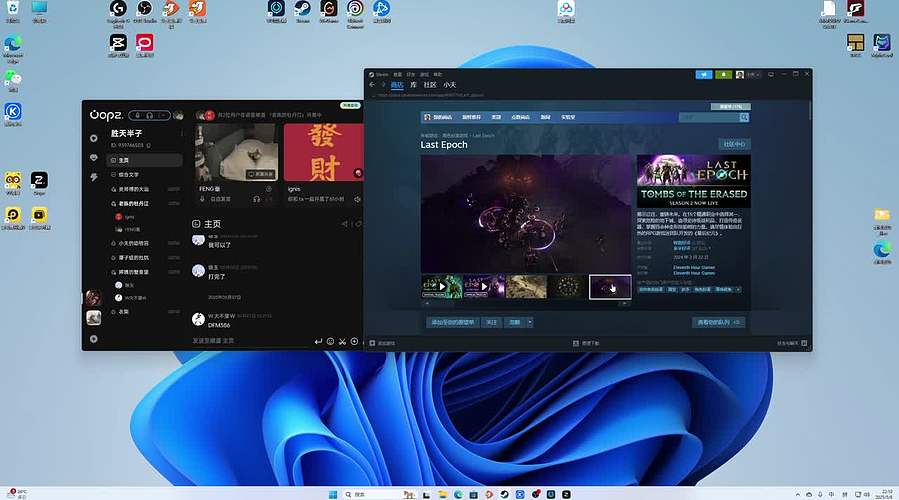
Task: Click the diamond icon in Oopz rail
Action: 93,158
